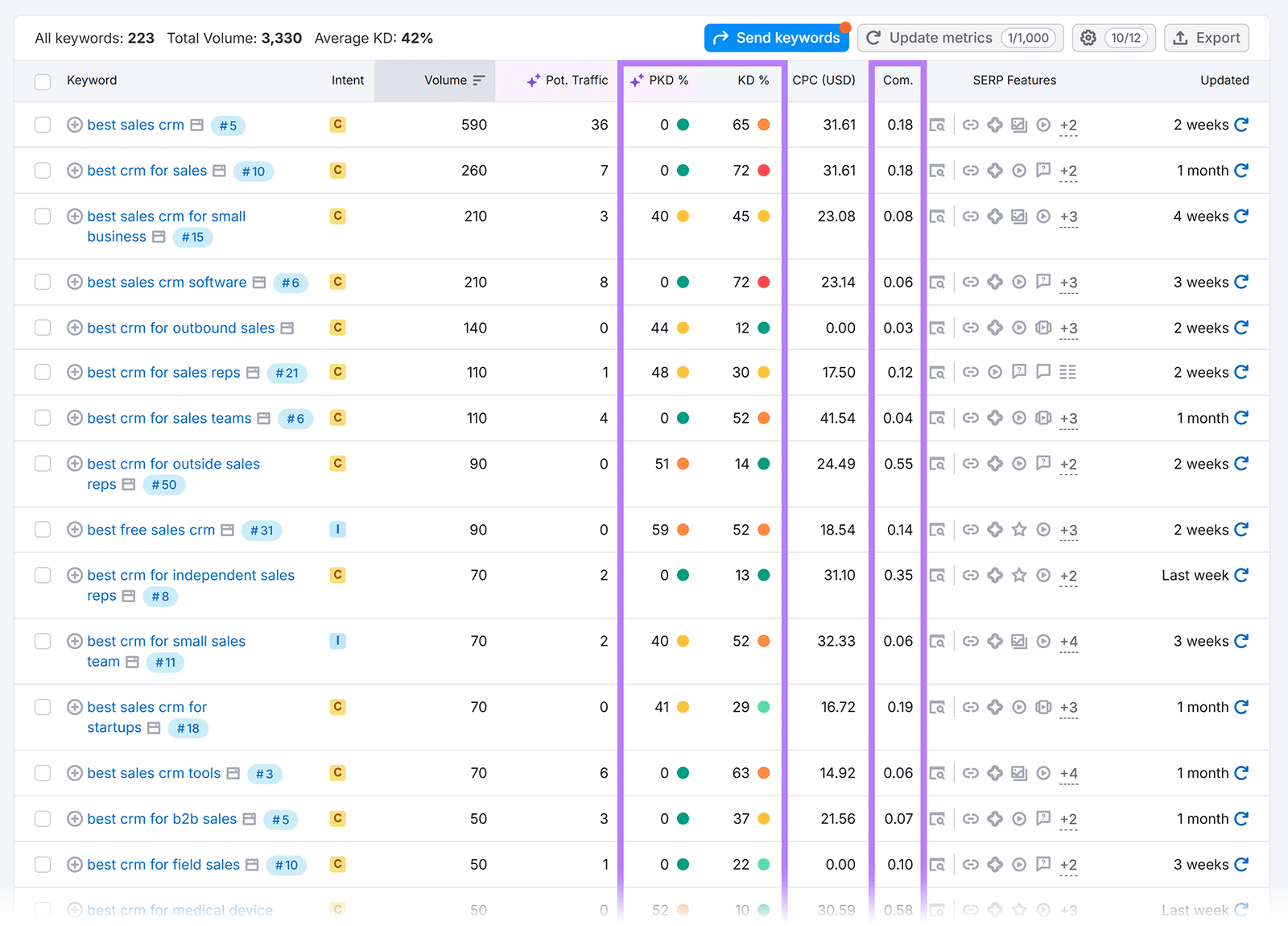Click the Reviews star icon on "best free sales crm" row
1288x926 pixels.
[1019, 530]
